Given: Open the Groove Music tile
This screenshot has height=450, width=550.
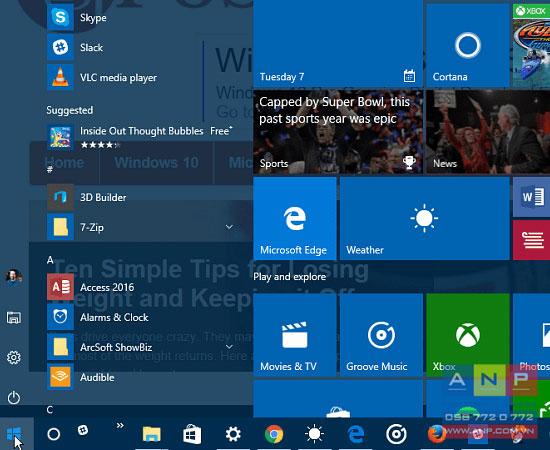Looking at the screenshot, I should pyautogui.click(x=381, y=335).
